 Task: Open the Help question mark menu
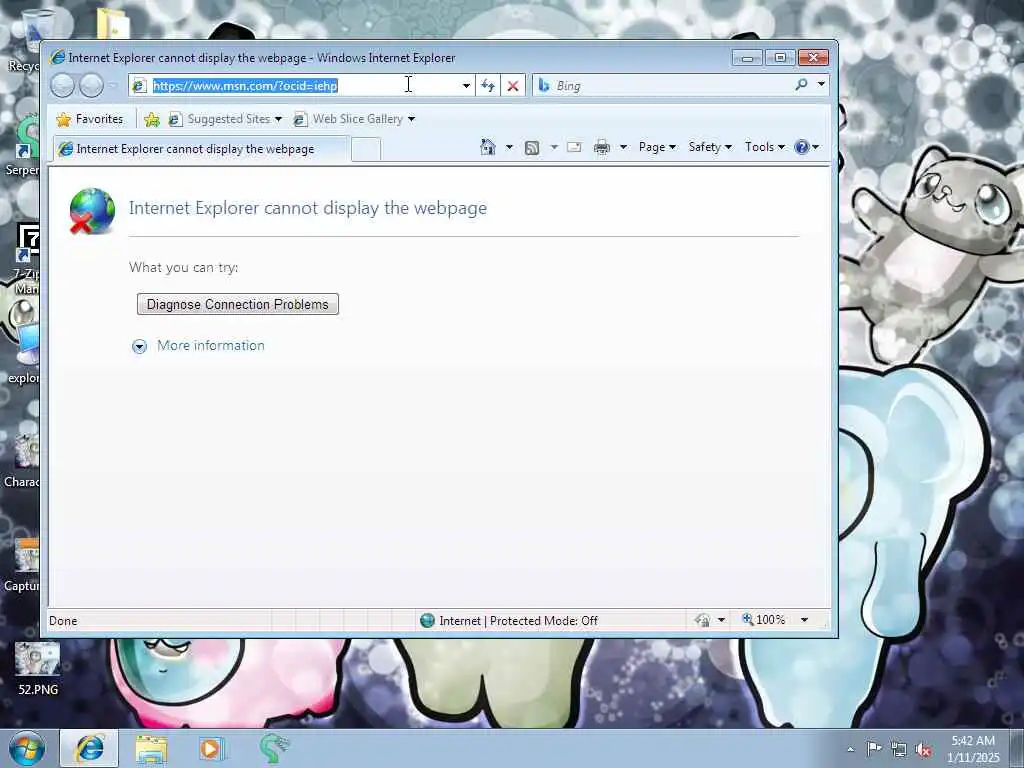[x=807, y=147]
